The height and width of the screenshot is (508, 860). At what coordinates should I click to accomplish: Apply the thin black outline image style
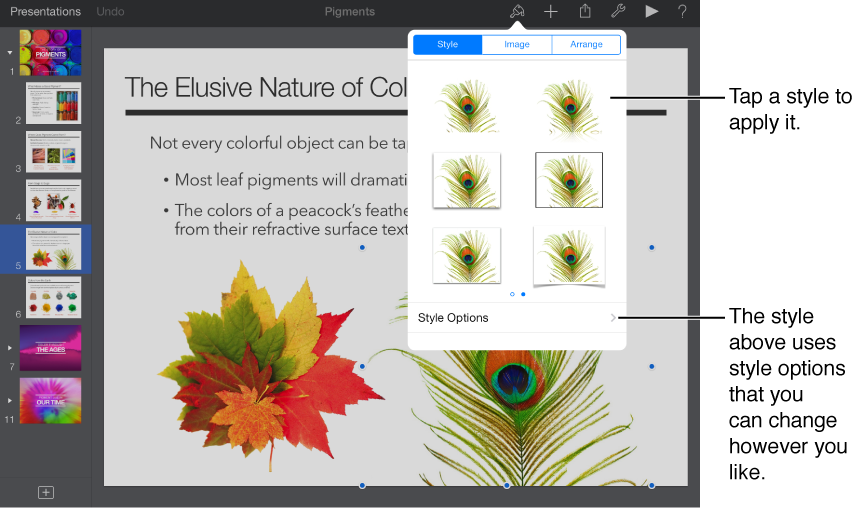(569, 180)
